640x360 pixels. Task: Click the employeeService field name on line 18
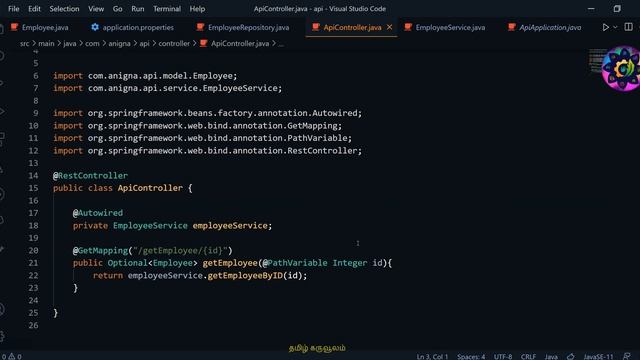point(230,225)
